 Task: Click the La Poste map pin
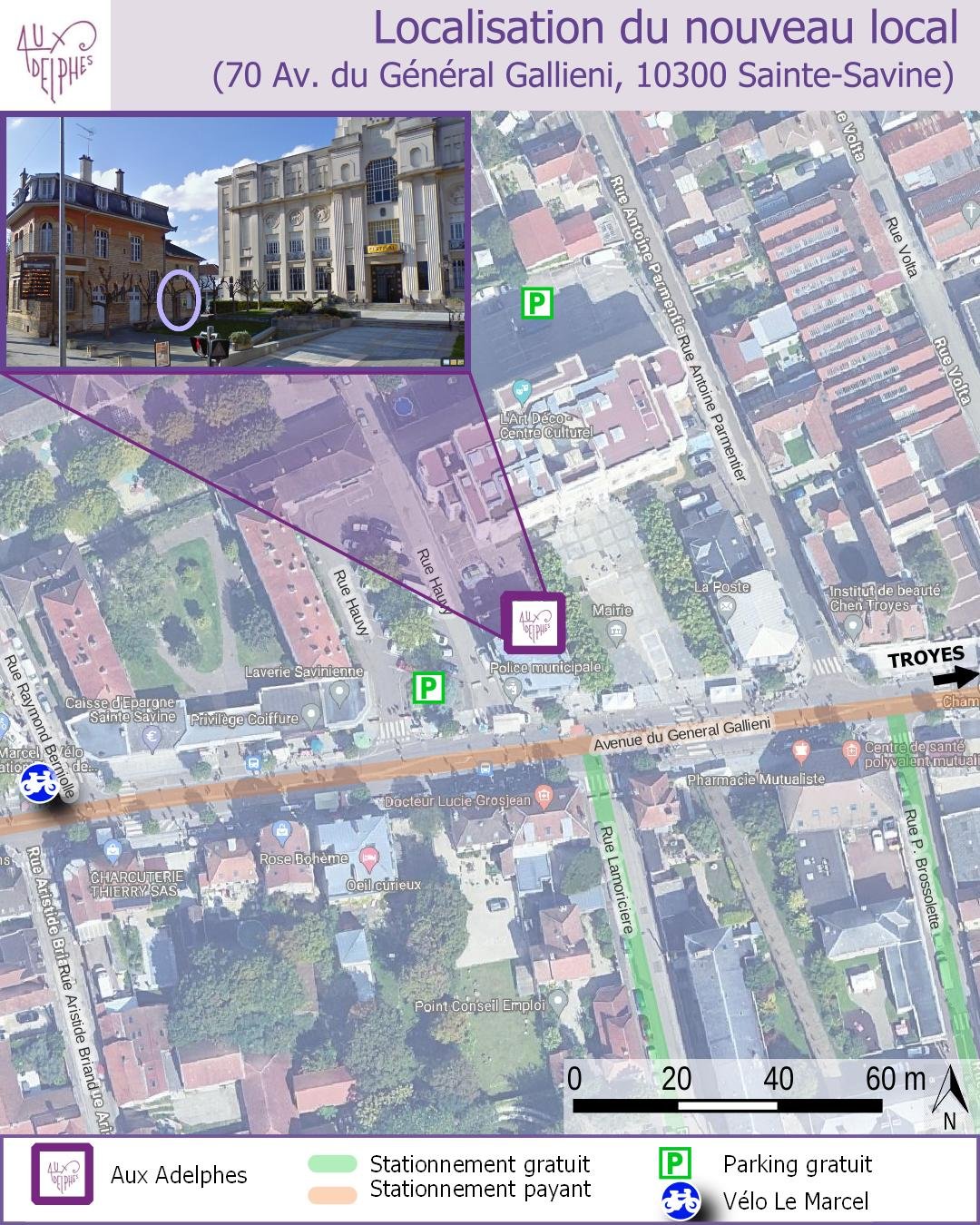[x=724, y=606]
